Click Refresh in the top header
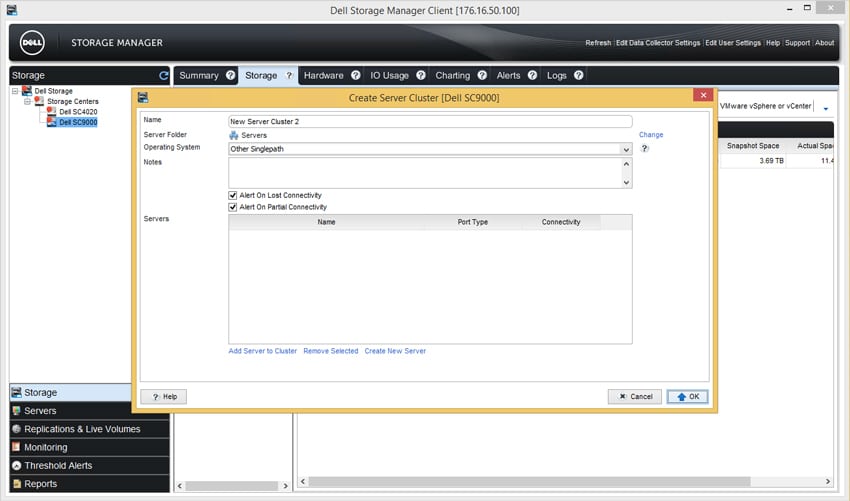 point(598,43)
